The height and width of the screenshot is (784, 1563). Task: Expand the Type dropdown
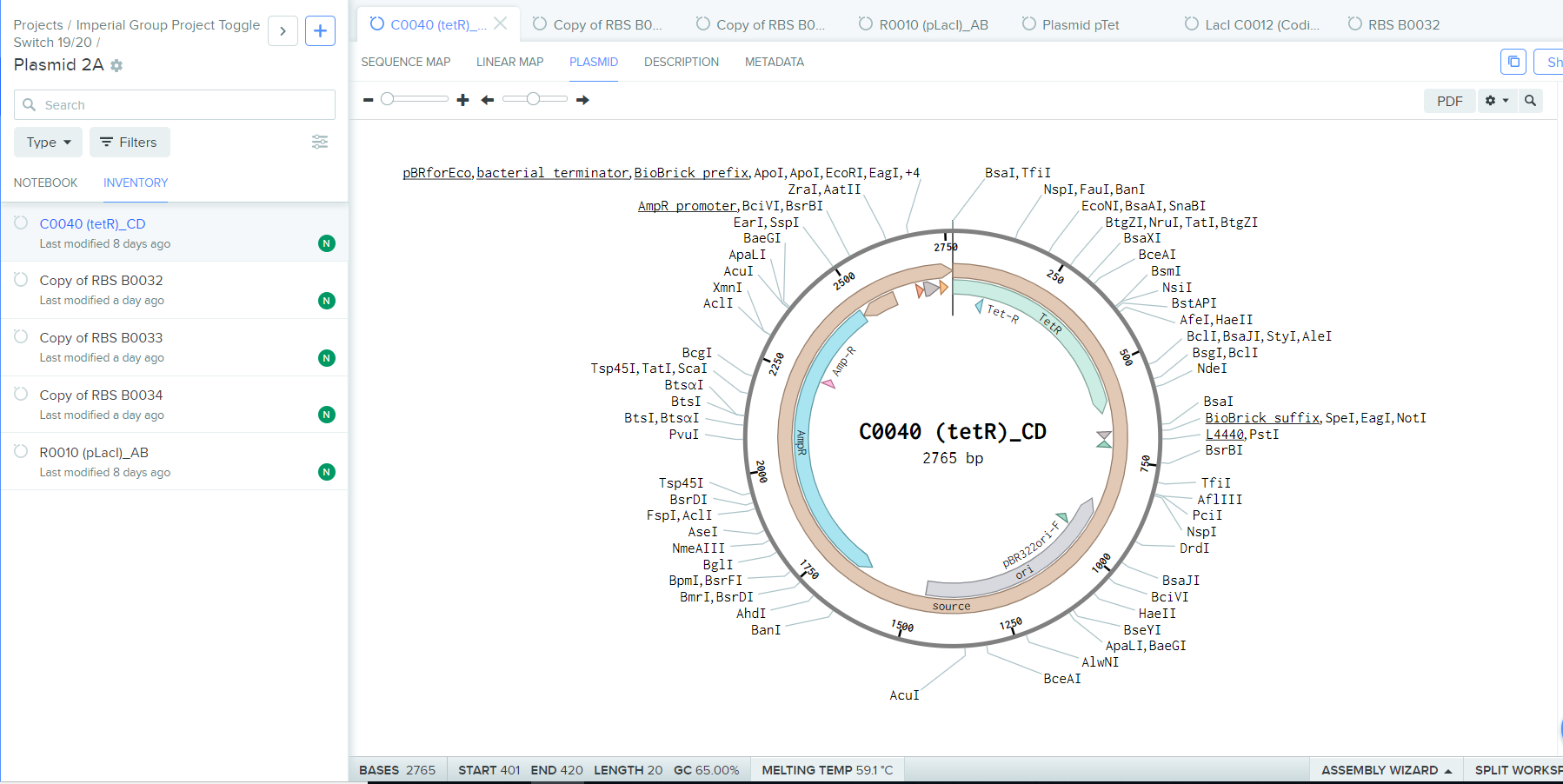[x=48, y=142]
